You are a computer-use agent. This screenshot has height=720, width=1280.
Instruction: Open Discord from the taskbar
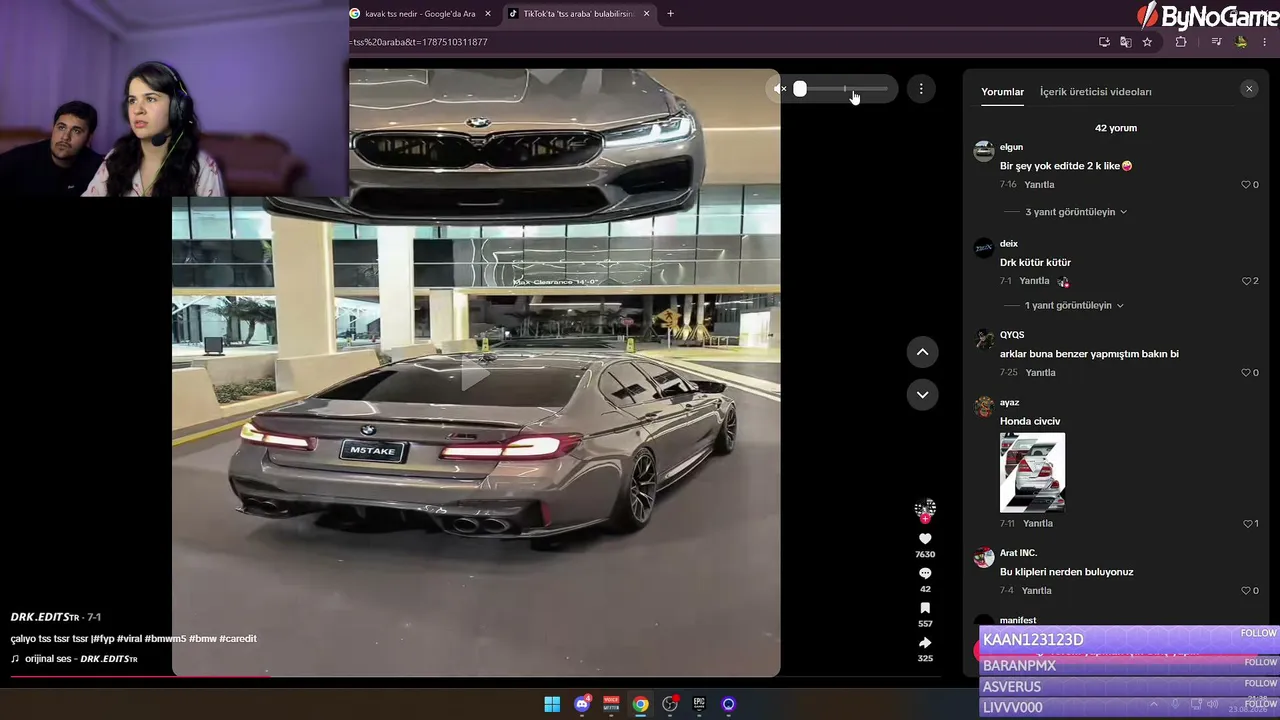(582, 704)
